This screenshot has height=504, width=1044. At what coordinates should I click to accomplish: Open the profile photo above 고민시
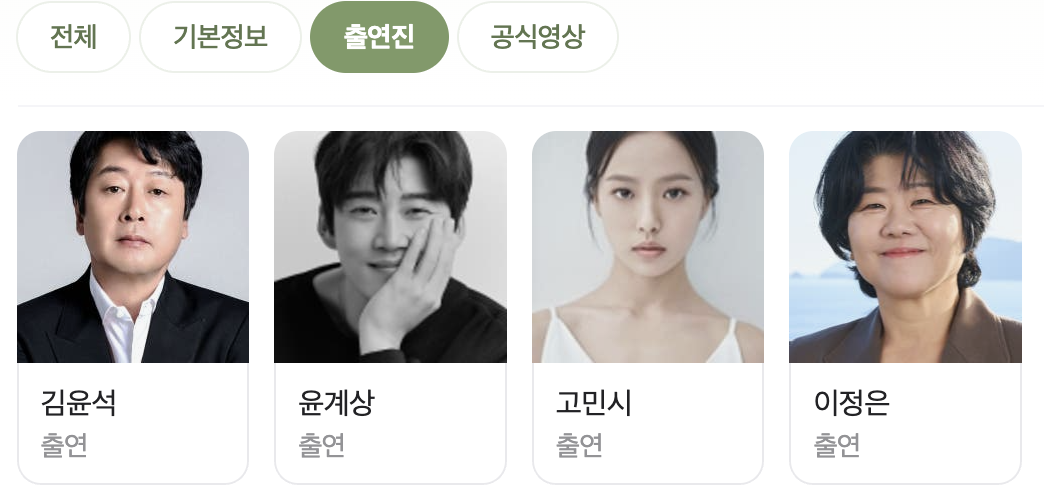coord(648,247)
